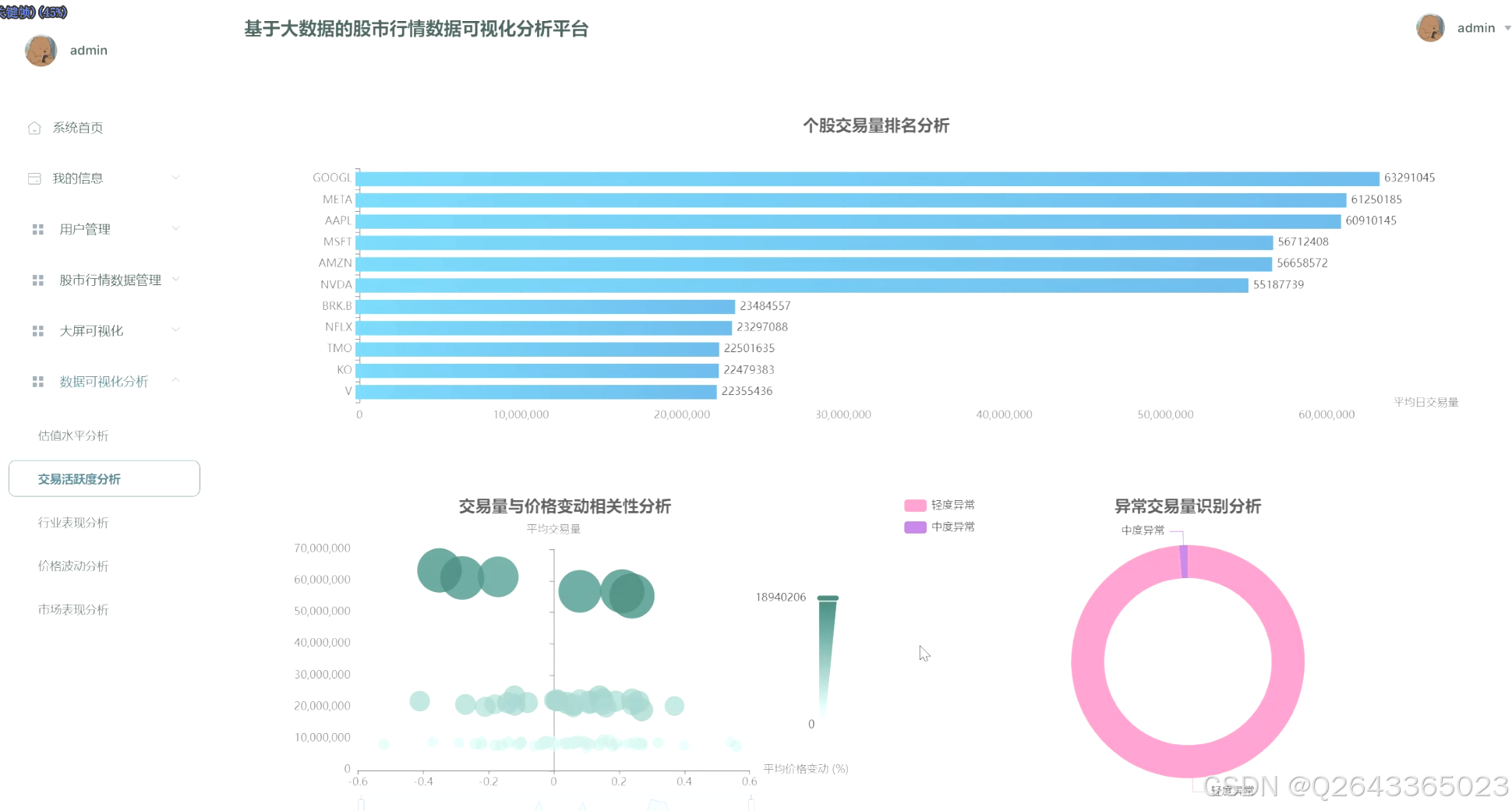Click the V bar in ranking chart

point(536,392)
